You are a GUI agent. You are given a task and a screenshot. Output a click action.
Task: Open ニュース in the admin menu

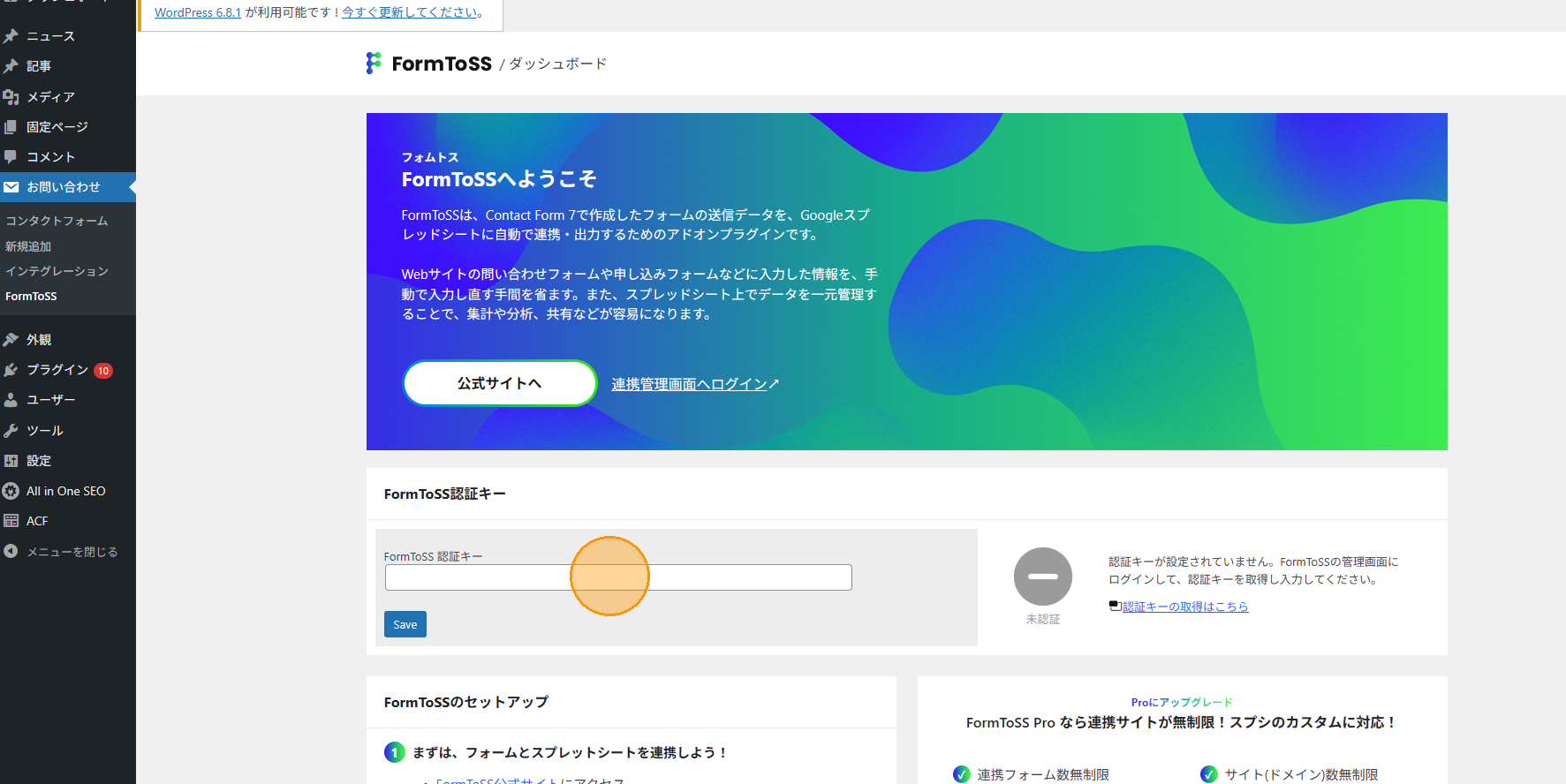[68, 36]
